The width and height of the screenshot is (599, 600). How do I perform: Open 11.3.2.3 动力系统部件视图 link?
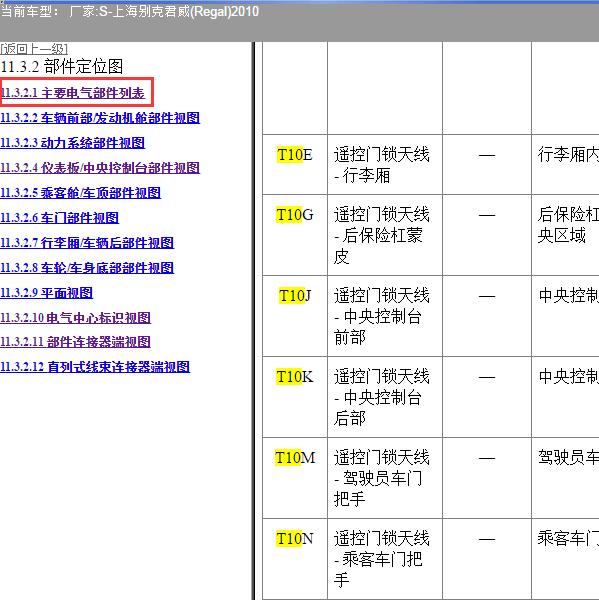72,143
